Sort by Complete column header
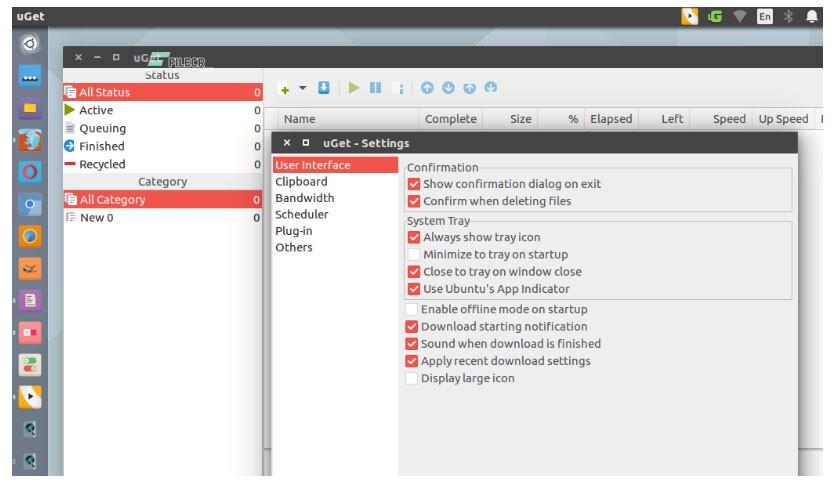The height and width of the screenshot is (484, 836). [451, 119]
